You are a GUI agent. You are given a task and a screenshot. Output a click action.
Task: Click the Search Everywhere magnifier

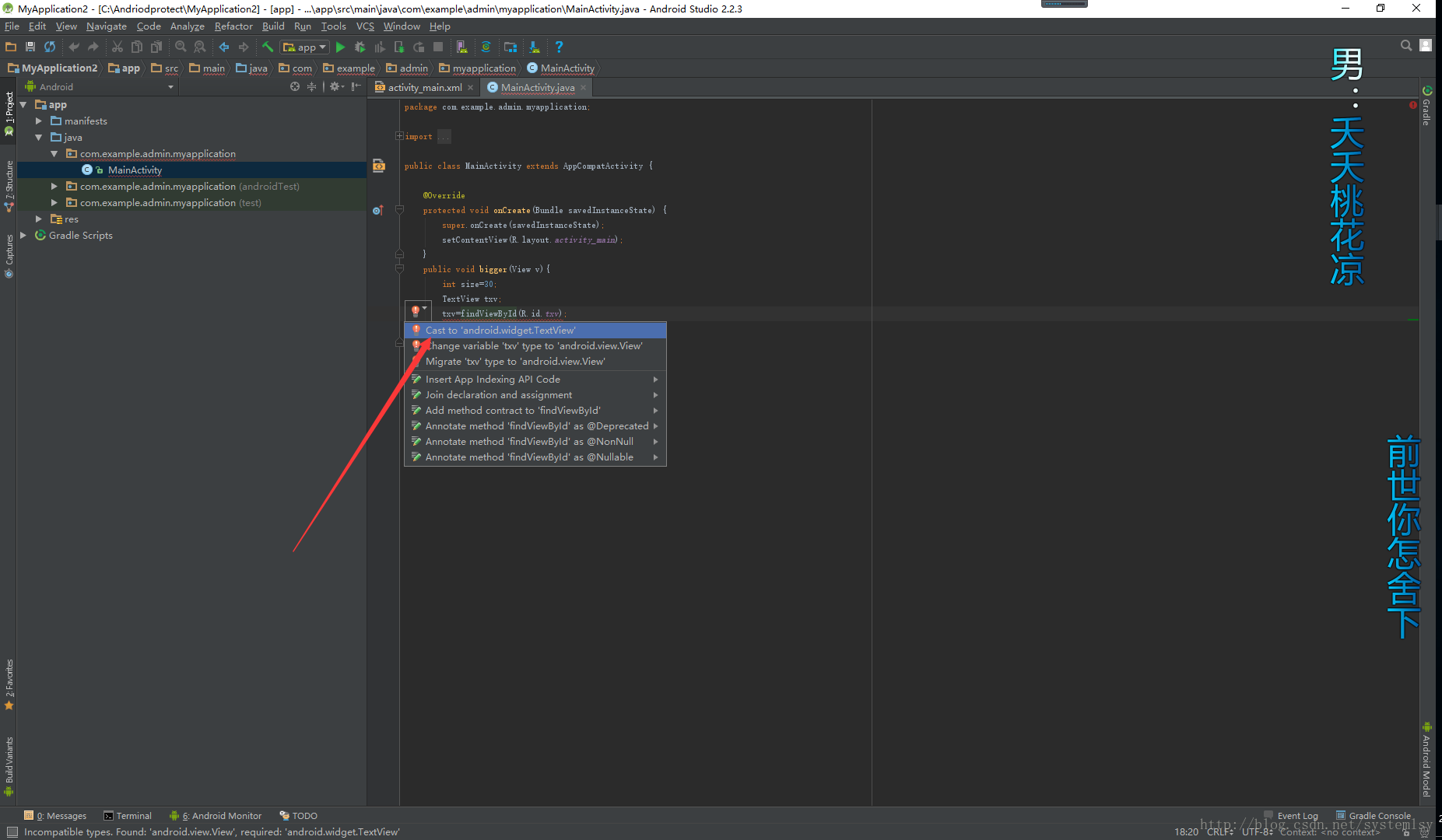point(1406,46)
